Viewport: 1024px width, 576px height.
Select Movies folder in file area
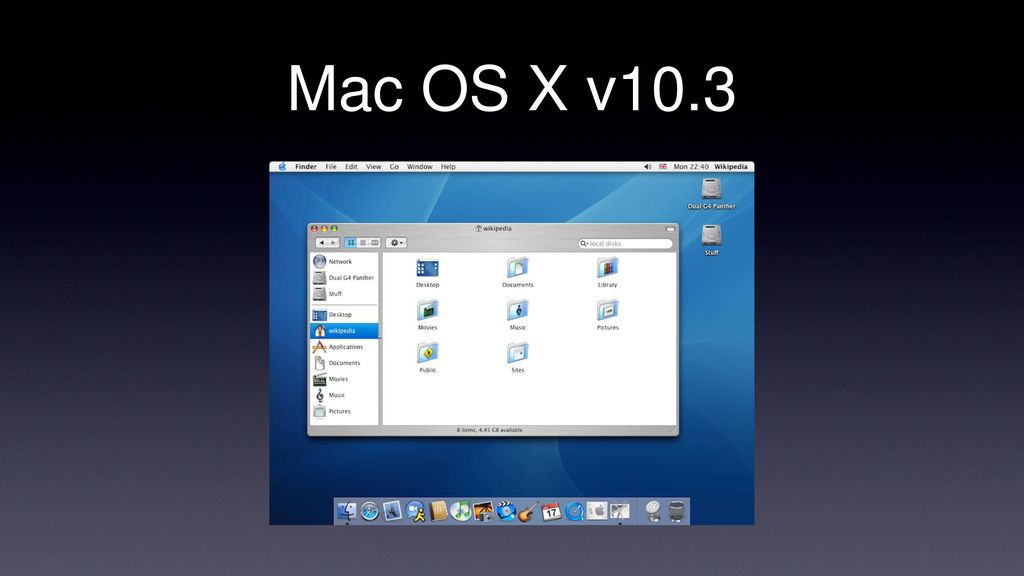(428, 315)
